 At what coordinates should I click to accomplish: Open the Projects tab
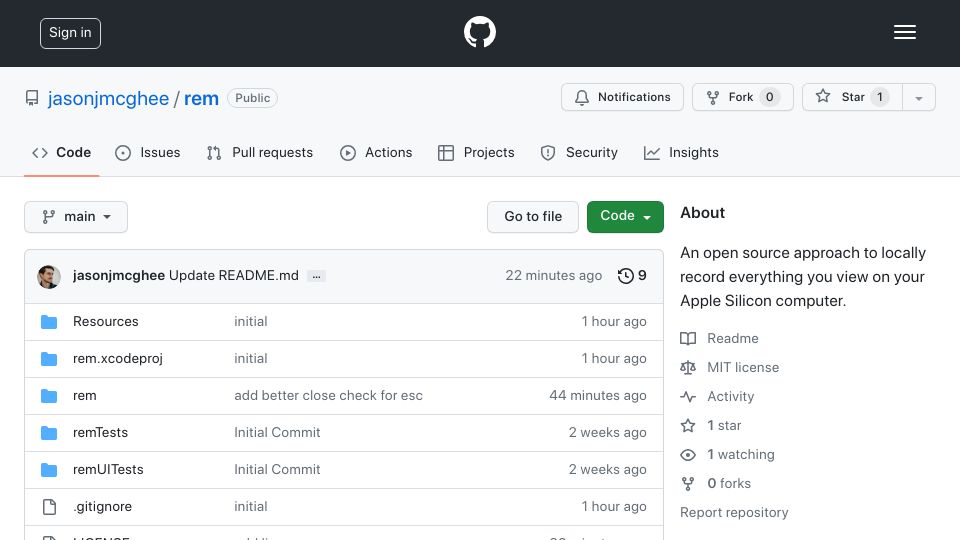point(476,152)
